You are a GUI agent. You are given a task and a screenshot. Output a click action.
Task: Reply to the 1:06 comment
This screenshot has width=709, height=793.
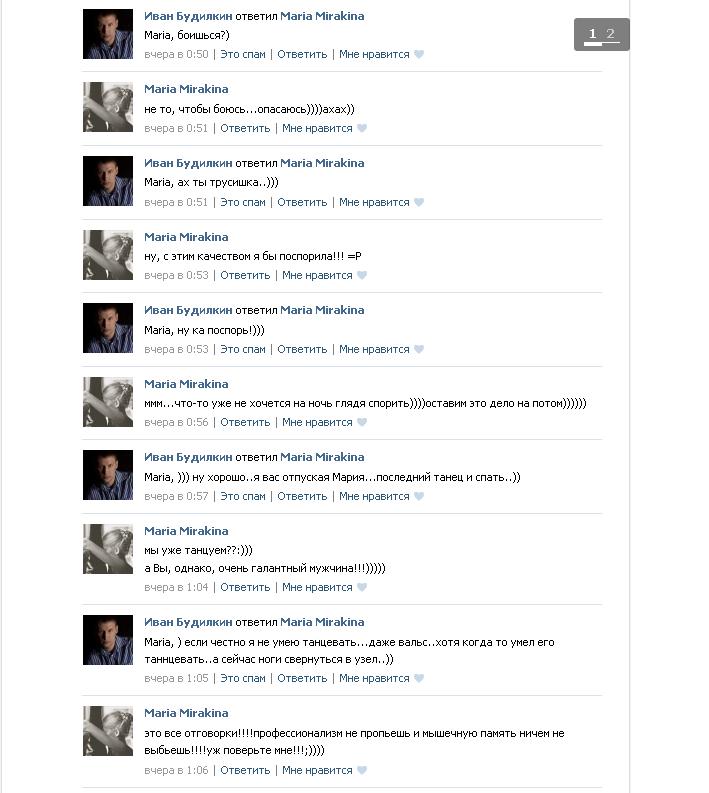(x=245, y=770)
